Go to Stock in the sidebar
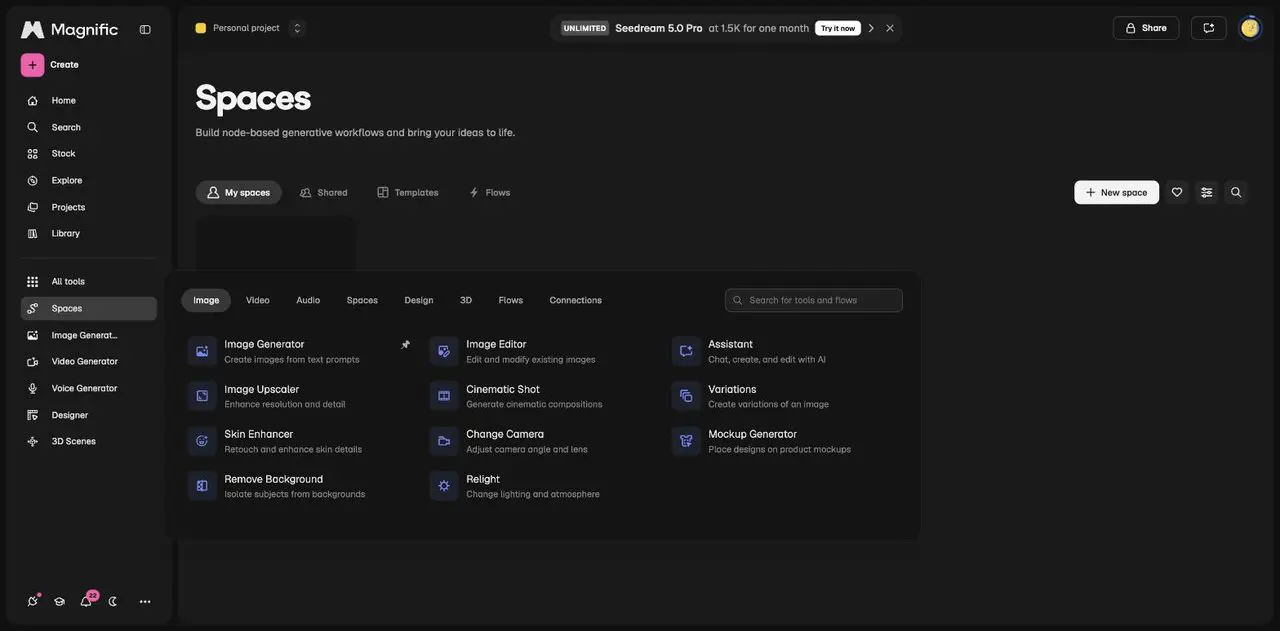The image size is (1280, 631). [88, 154]
